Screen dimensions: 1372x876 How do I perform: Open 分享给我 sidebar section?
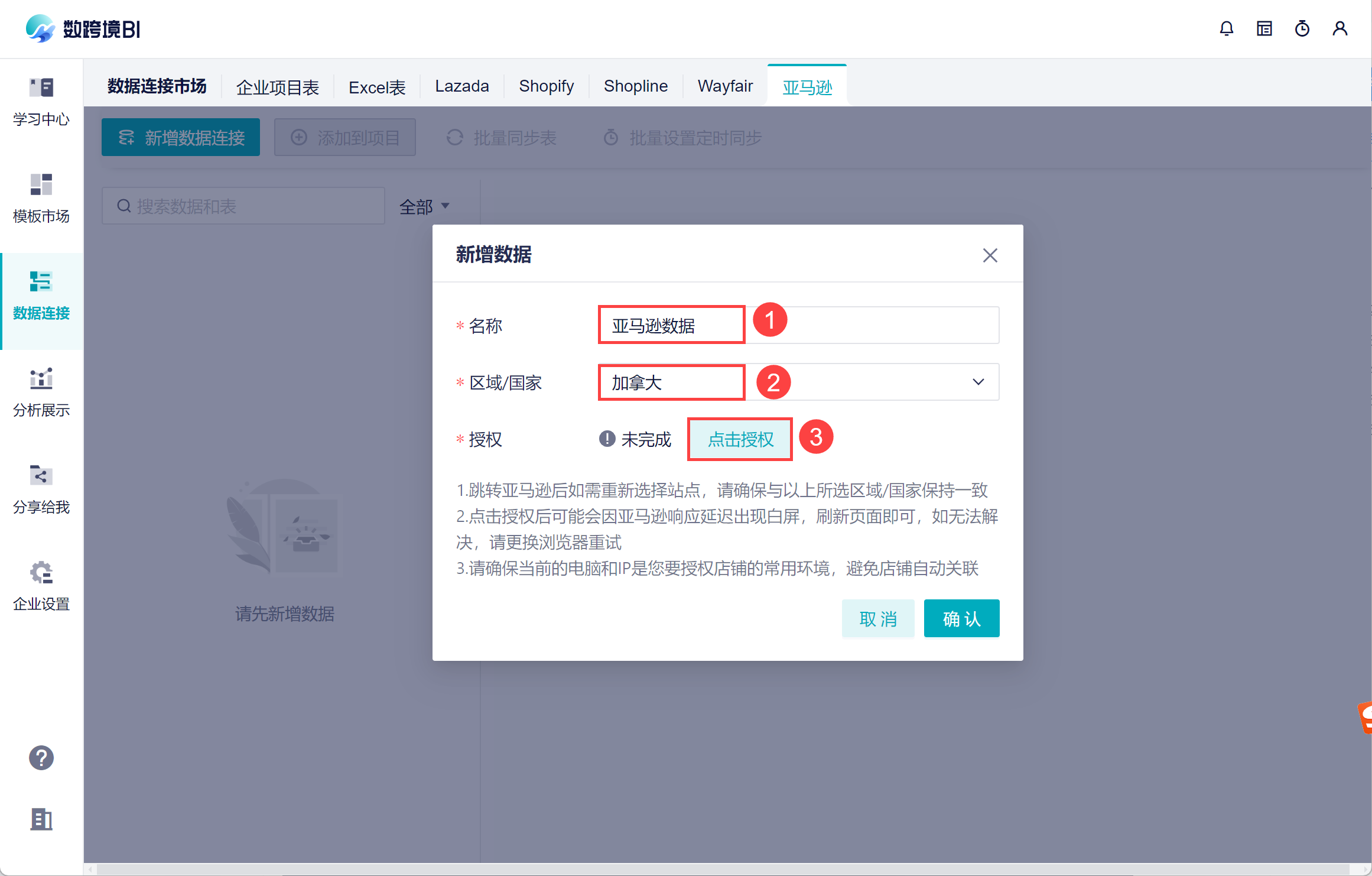coord(41,489)
